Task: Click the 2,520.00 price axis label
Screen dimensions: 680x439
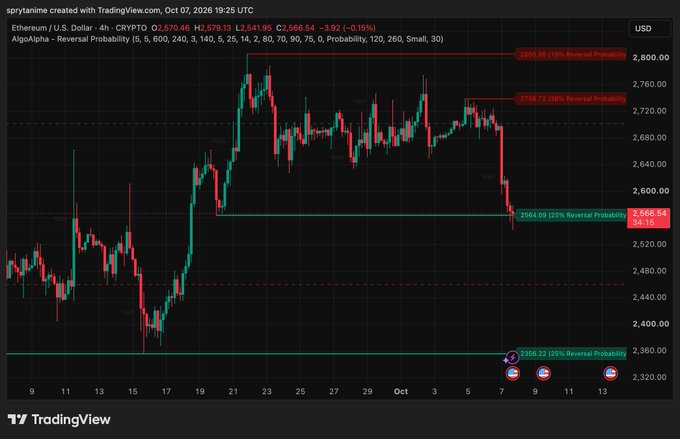Action: [x=651, y=244]
